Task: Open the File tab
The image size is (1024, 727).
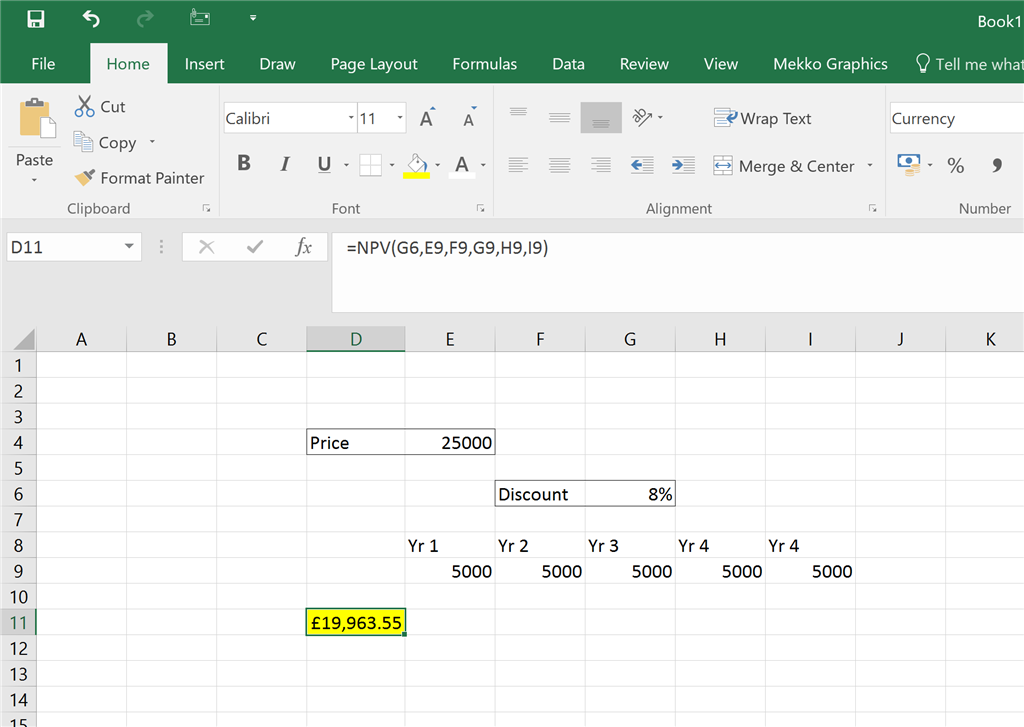Action: tap(43, 64)
